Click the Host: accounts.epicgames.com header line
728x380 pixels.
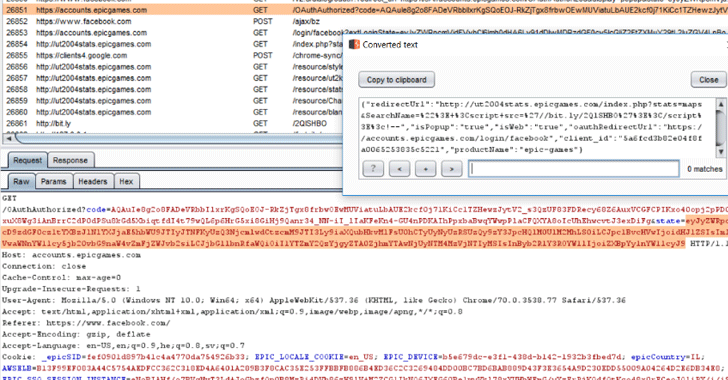click(71, 255)
